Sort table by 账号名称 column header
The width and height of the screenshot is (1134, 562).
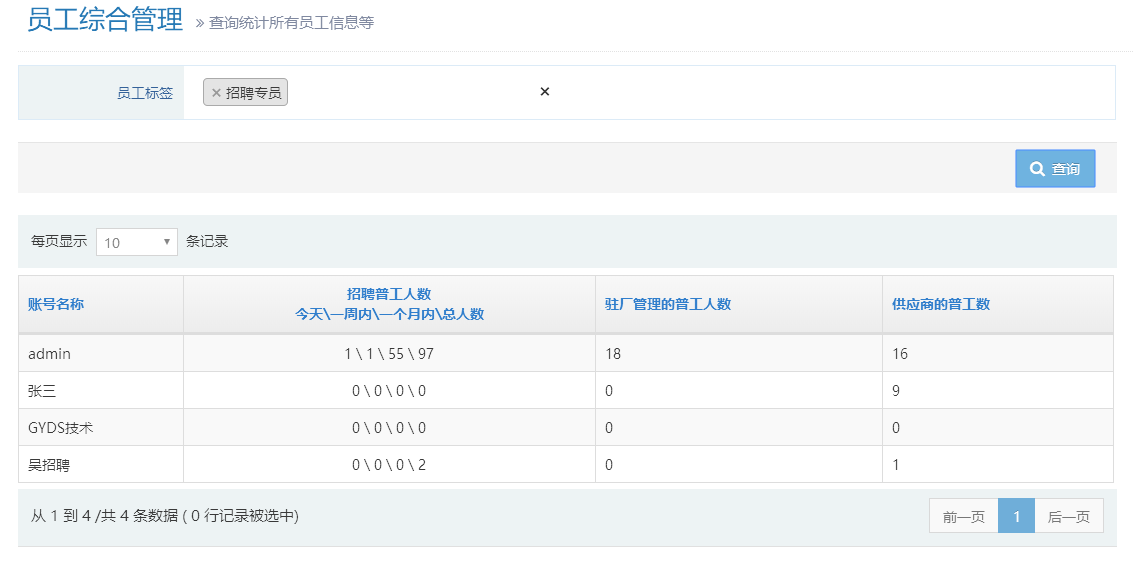coord(56,304)
